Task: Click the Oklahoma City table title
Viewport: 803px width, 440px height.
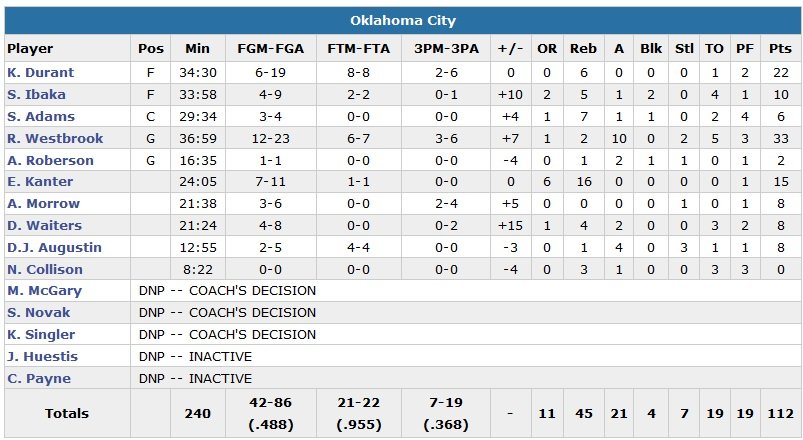Action: (403, 21)
